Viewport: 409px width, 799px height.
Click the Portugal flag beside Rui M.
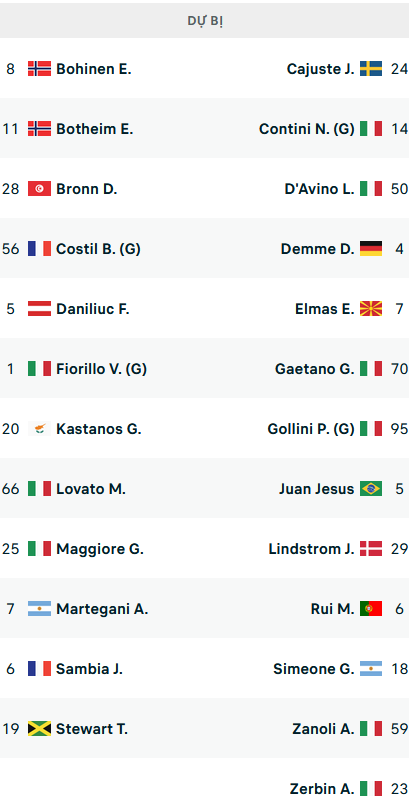tap(371, 609)
